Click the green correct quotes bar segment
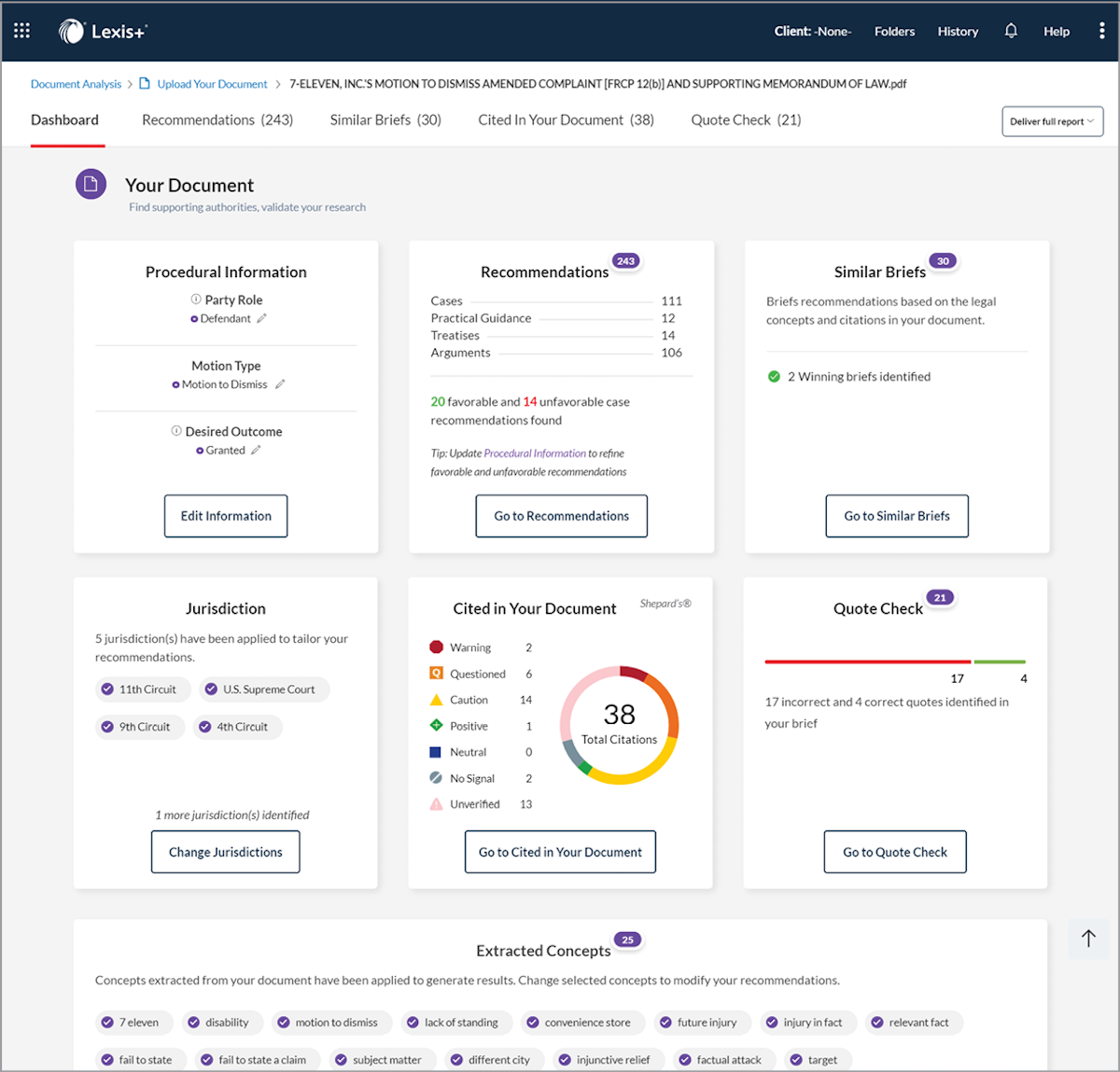Image resolution: width=1120 pixels, height=1072 pixels. pos(1000,661)
